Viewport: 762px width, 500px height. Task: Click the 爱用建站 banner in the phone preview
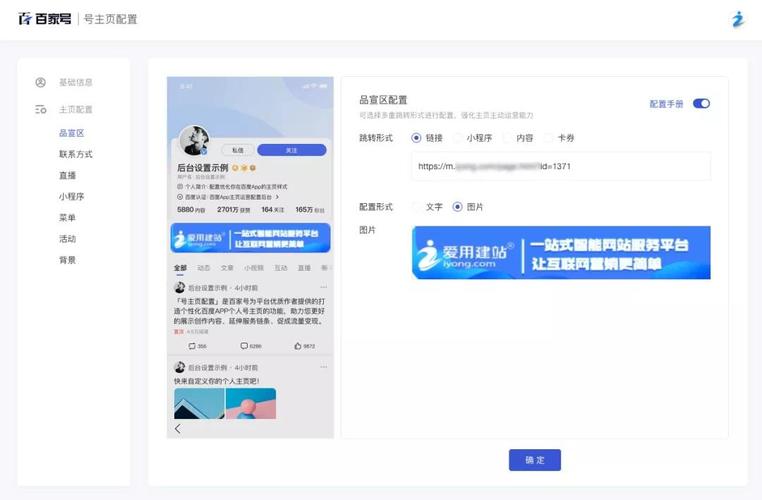(x=250, y=238)
